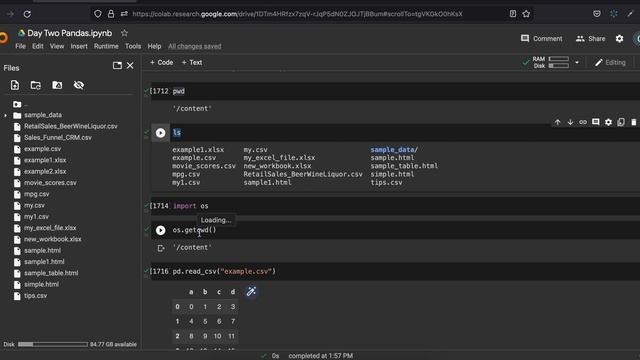Mirror cell in tab icon
Viewport: 640px width, 360px height.
(621, 122)
